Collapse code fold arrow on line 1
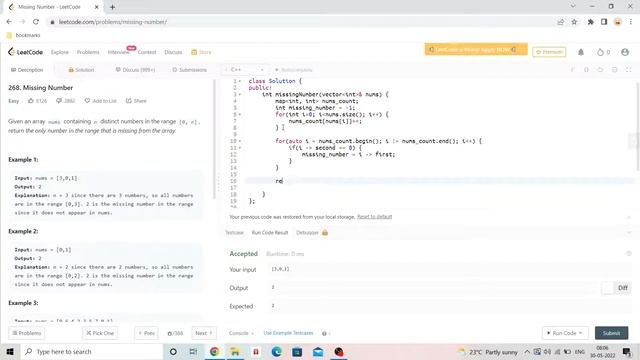This screenshot has height=360, width=640. click(240, 81)
